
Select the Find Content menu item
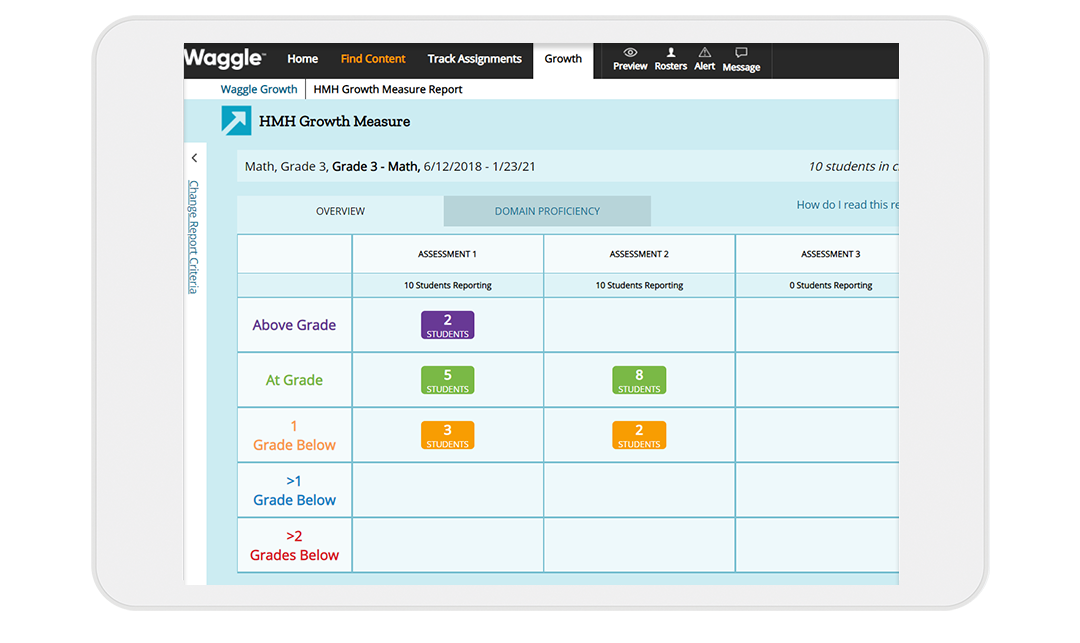(x=372, y=58)
